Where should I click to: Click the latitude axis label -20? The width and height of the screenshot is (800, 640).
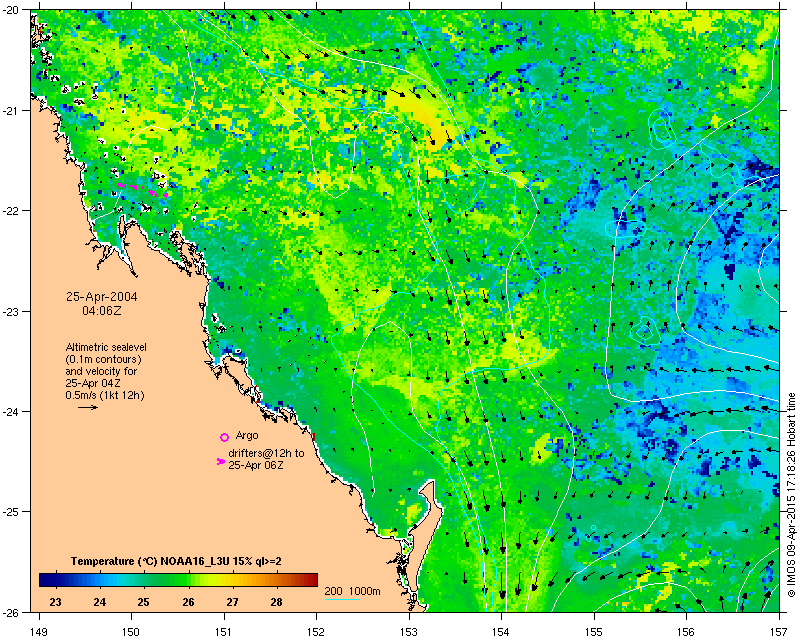11,10
